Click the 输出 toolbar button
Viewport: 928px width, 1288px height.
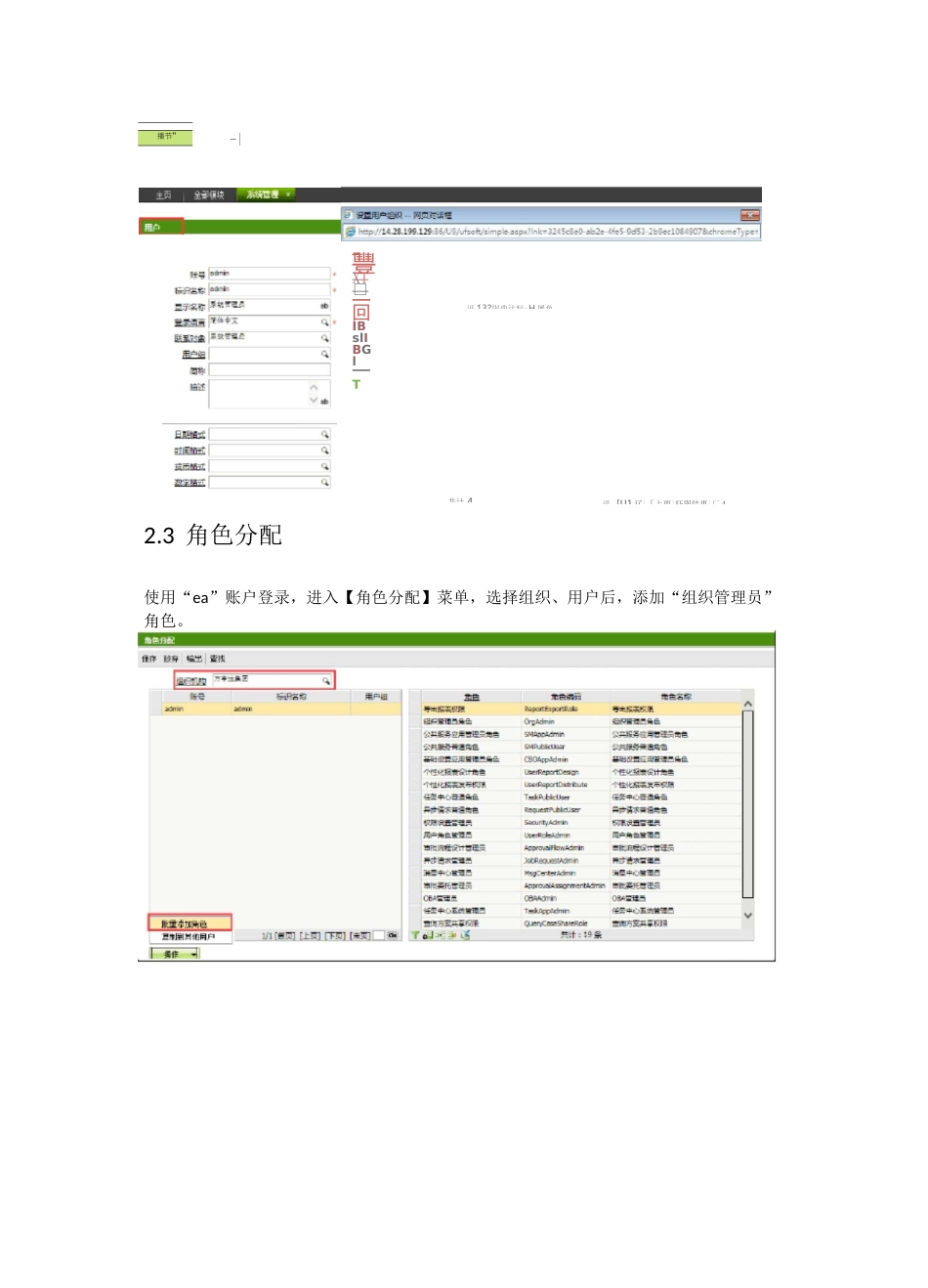pos(194,659)
